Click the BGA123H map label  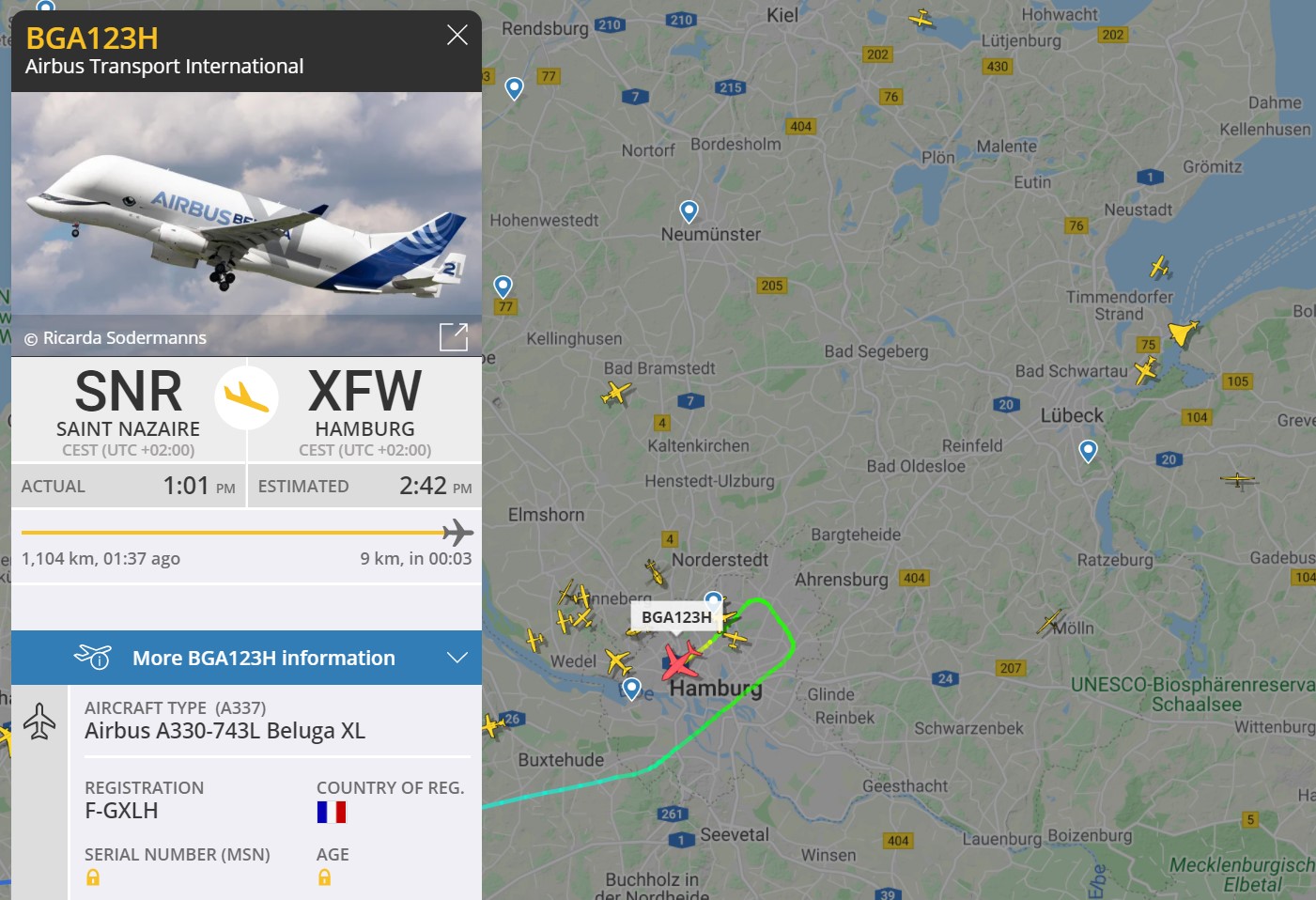(676, 617)
